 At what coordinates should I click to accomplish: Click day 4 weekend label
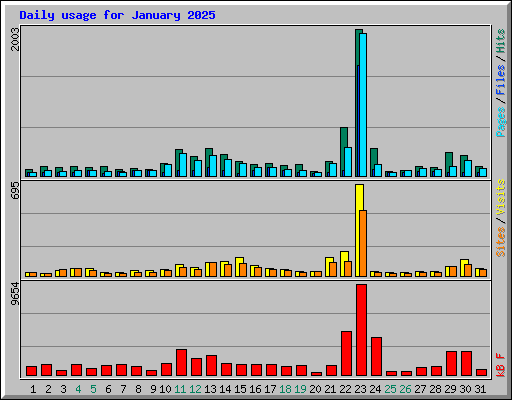[x=78, y=389]
